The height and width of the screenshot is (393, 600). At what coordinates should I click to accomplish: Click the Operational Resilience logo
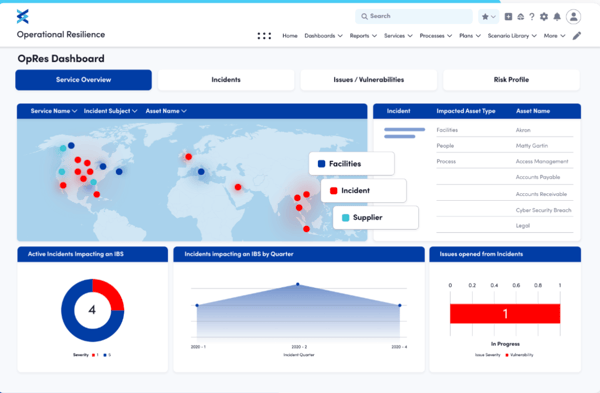[23, 16]
